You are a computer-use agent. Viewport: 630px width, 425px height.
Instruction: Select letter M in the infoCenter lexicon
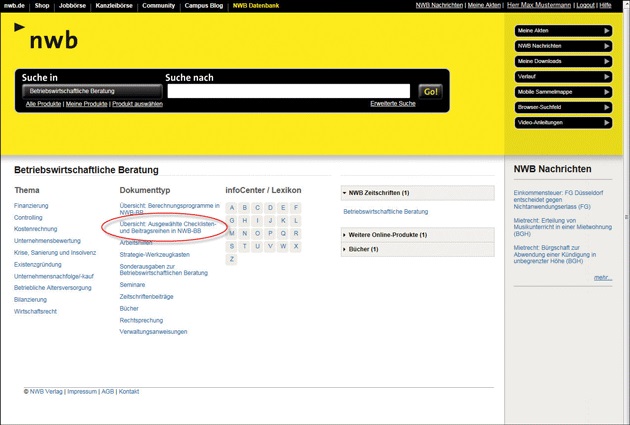point(232,233)
